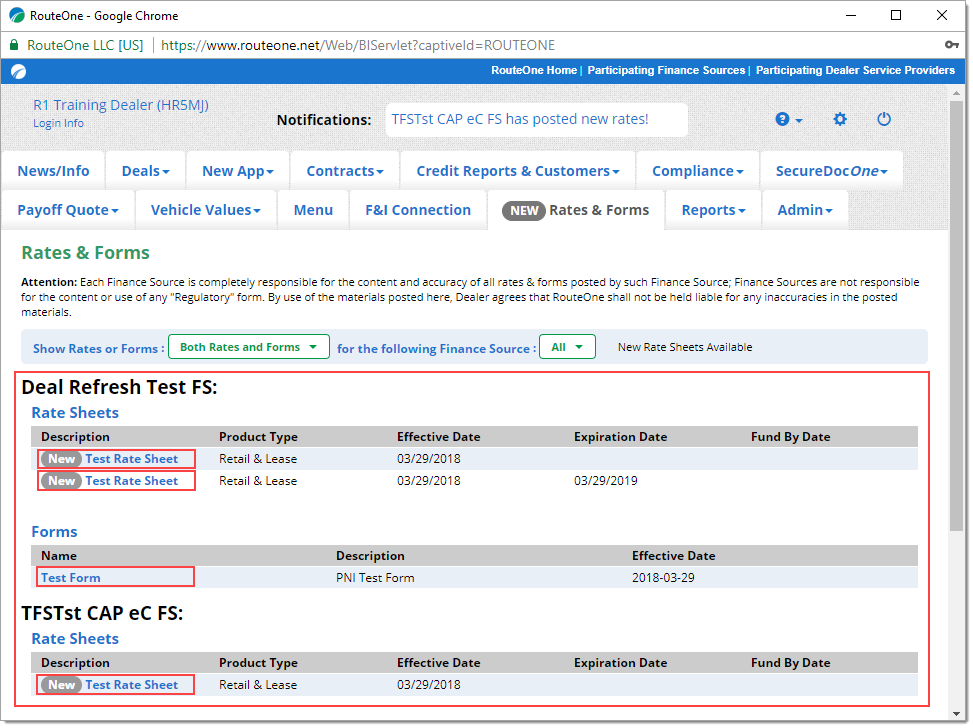
Task: Open Participating Dealer Service Providers link
Action: [855, 70]
